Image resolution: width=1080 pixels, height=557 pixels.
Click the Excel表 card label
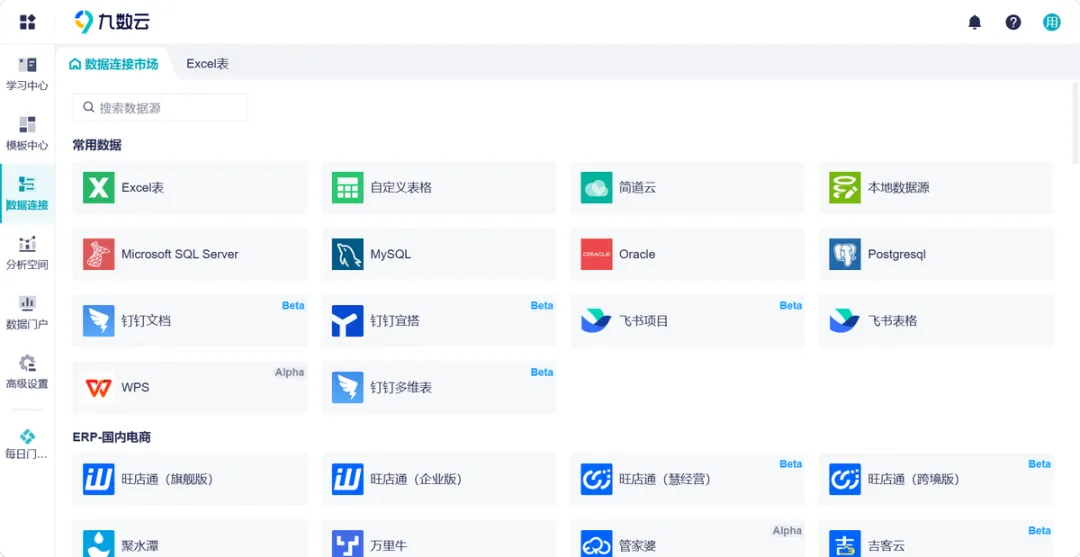click(x=143, y=187)
